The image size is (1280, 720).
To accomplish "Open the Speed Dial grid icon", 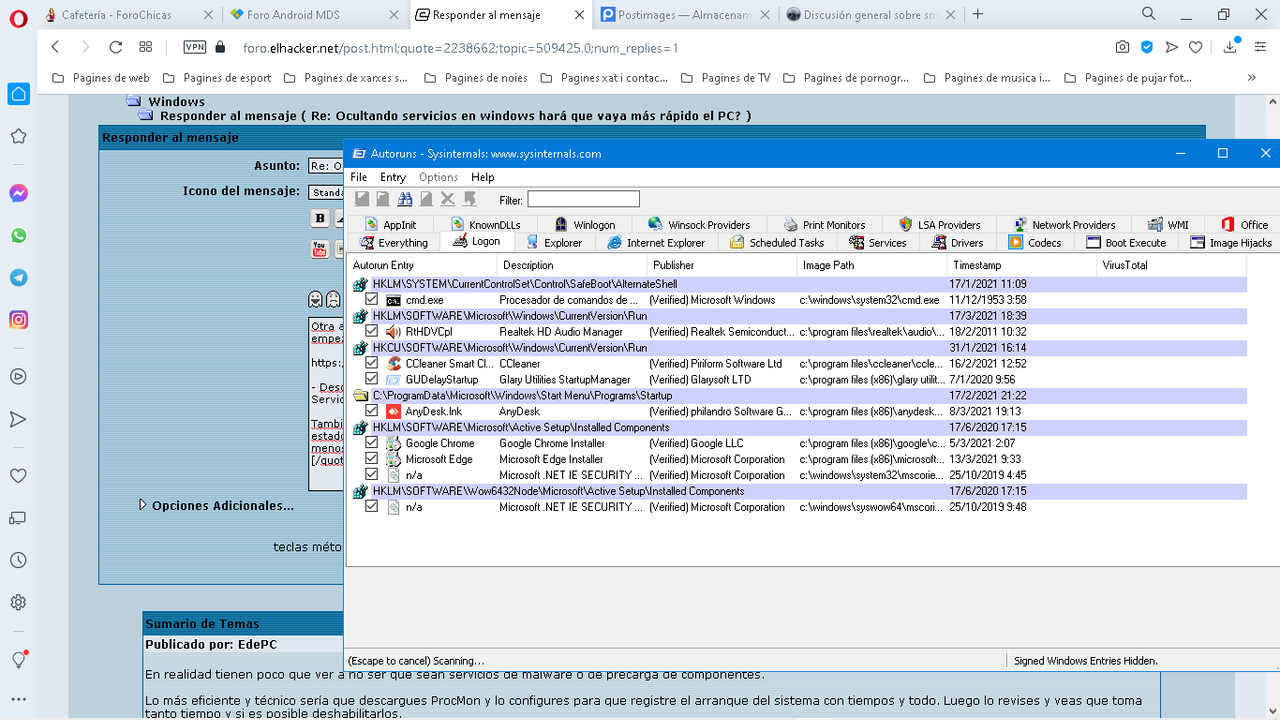I will coord(145,47).
